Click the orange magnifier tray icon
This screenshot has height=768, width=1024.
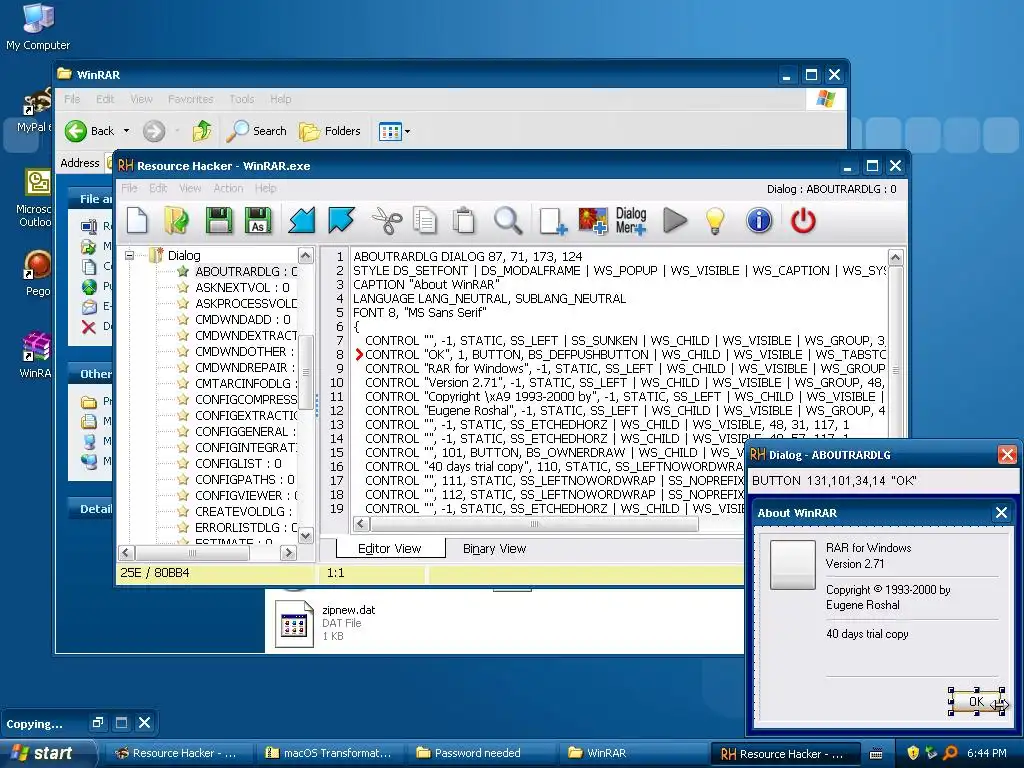pyautogui.click(x=950, y=753)
